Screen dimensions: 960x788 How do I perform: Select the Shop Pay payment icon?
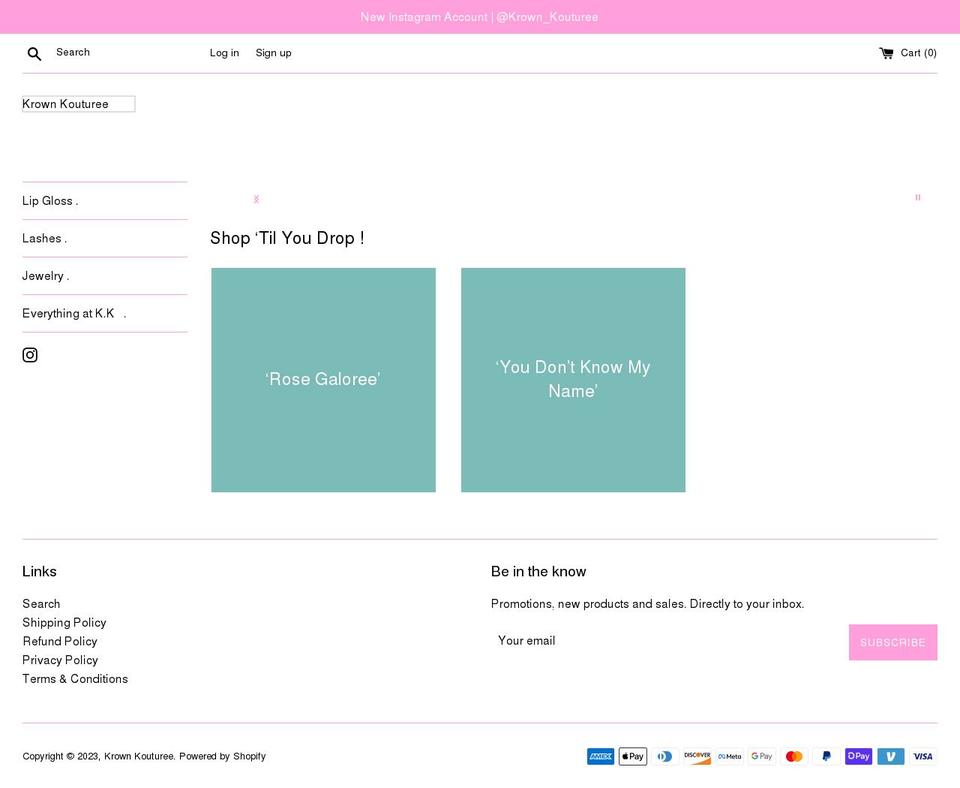858,756
